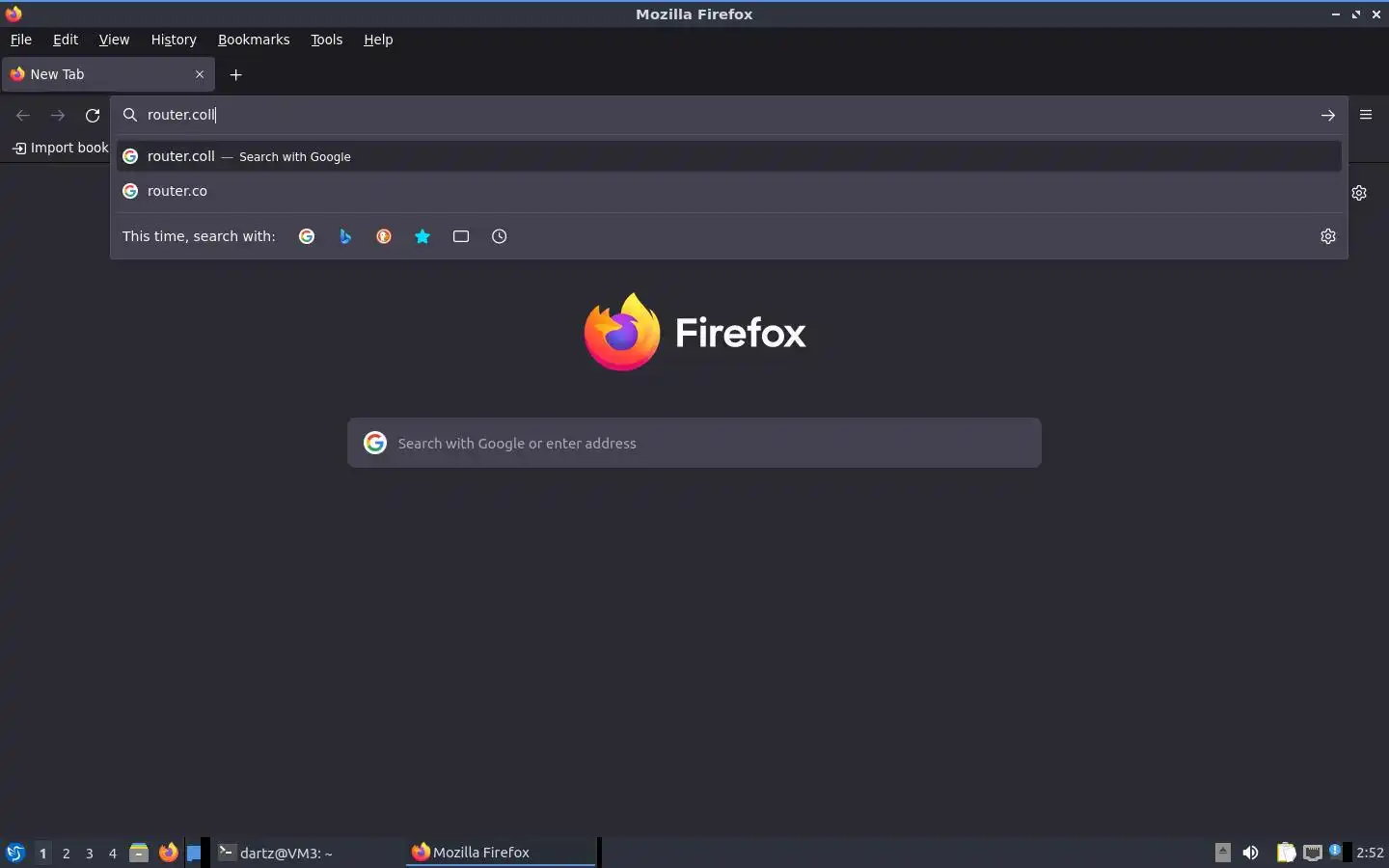Open the History menu
Screen dimensions: 1389x868
(x=174, y=40)
